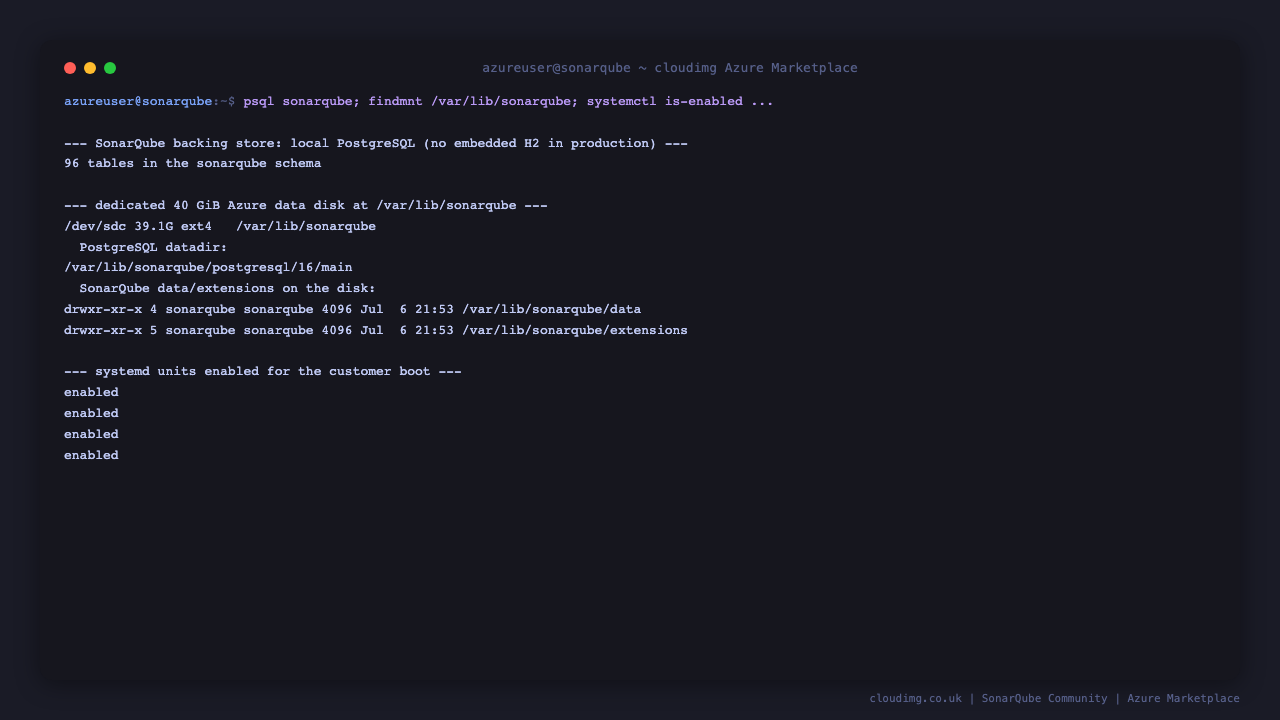
Task: Select the SonarQube backing store header line
Action: coord(376,143)
